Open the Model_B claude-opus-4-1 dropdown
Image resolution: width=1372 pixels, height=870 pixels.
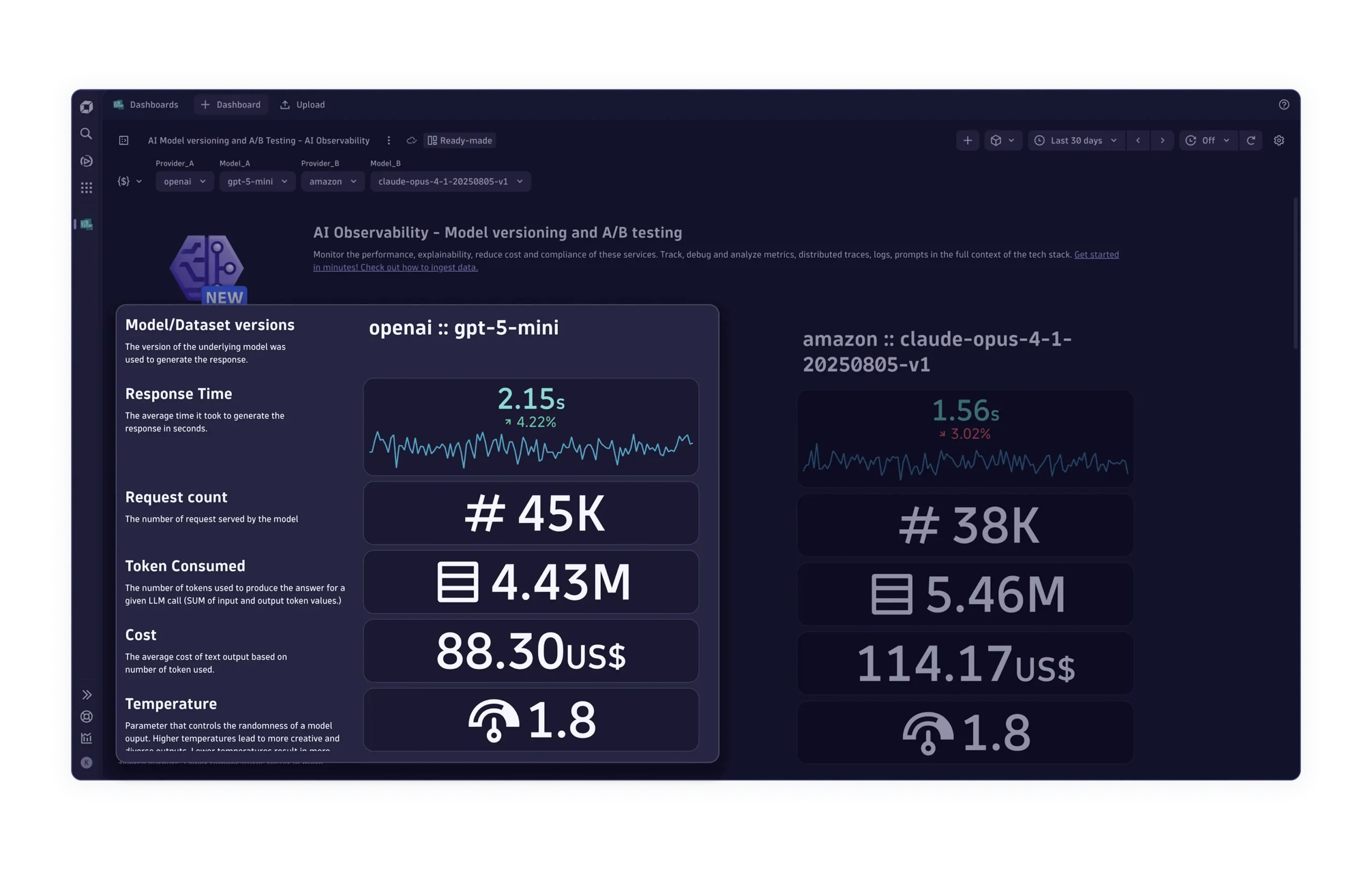coord(450,182)
